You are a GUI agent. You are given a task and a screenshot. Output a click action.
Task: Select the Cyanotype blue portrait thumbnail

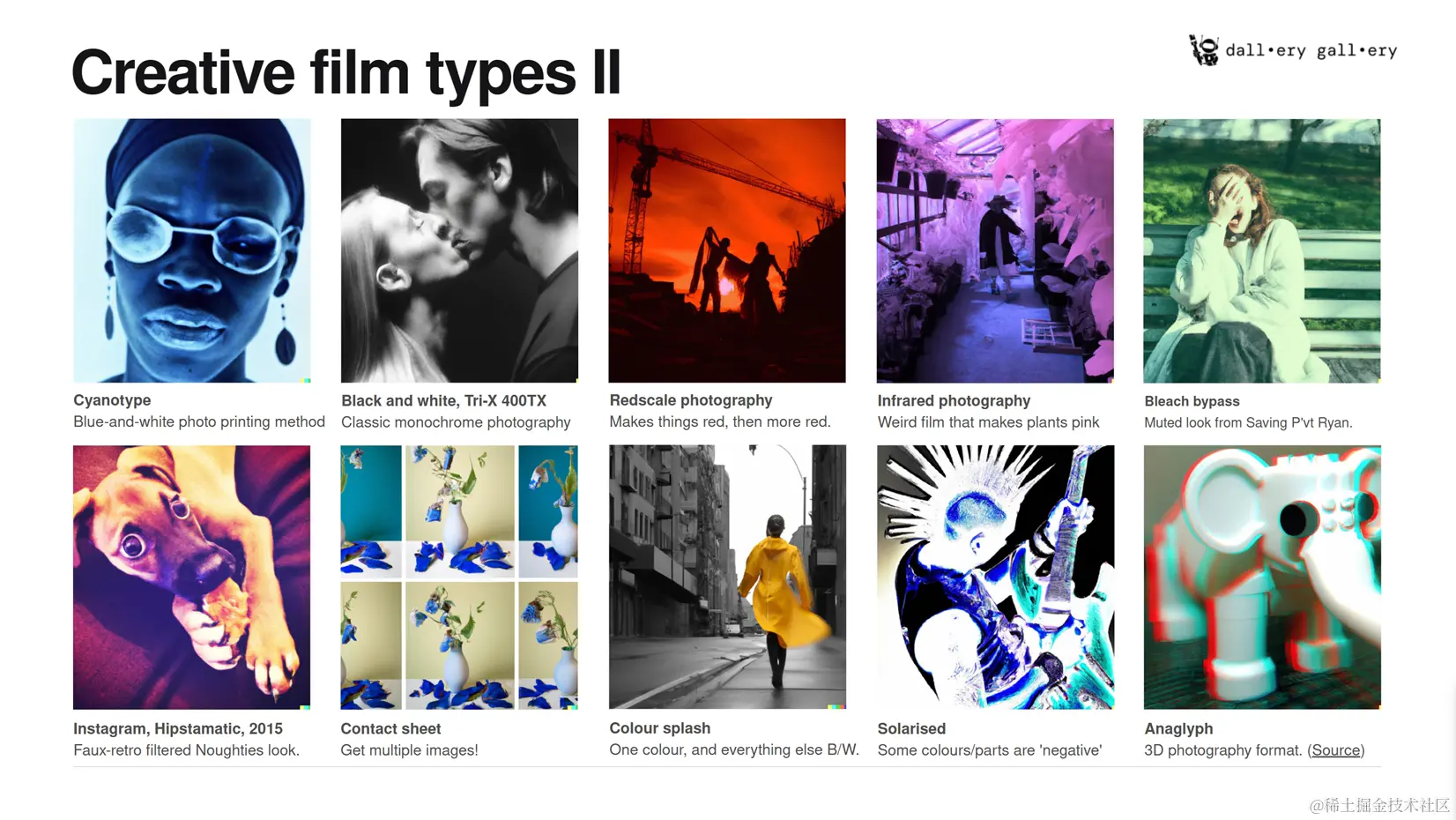point(192,250)
